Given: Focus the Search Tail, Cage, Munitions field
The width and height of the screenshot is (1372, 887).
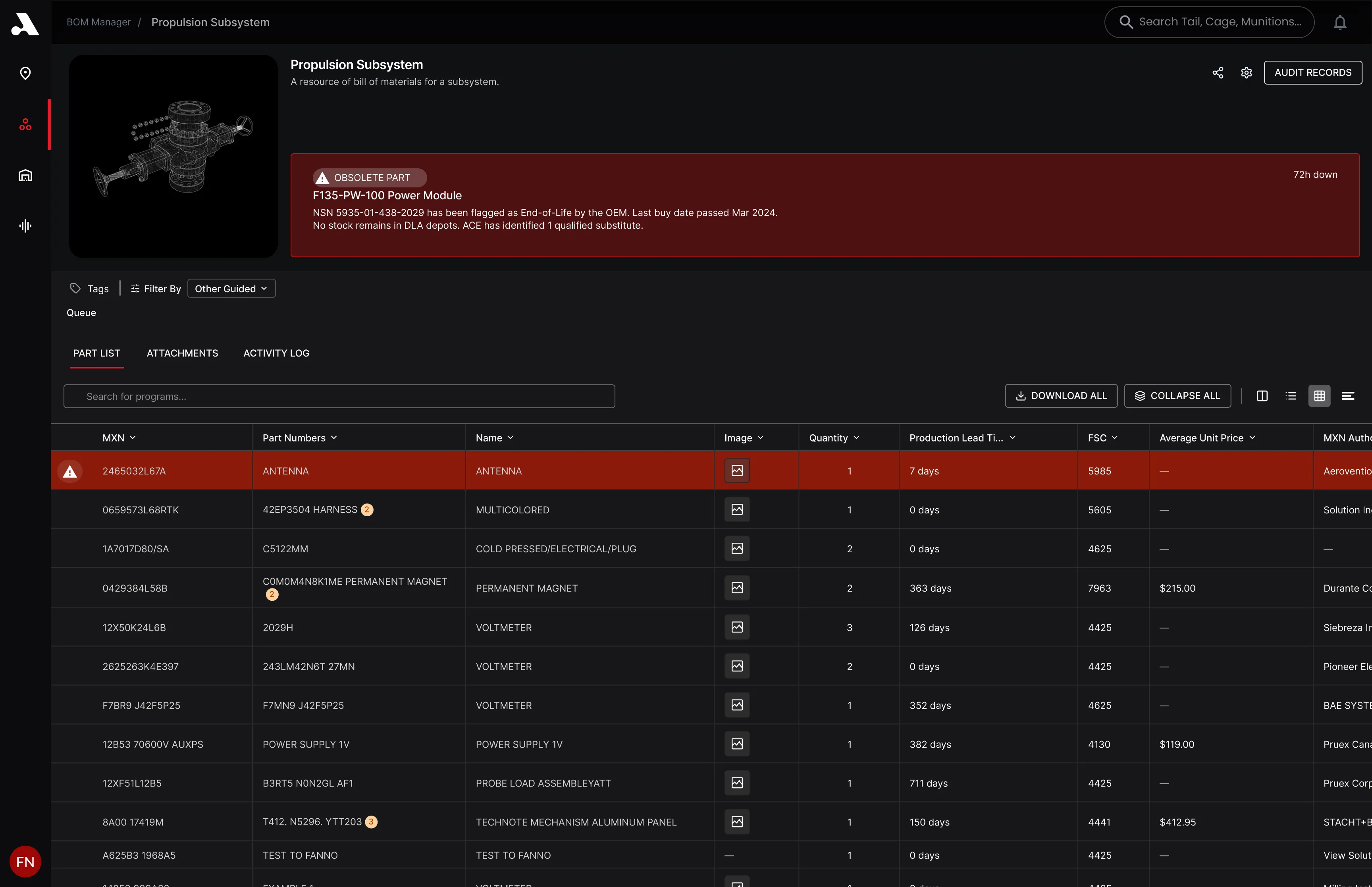Looking at the screenshot, I should (1209, 22).
